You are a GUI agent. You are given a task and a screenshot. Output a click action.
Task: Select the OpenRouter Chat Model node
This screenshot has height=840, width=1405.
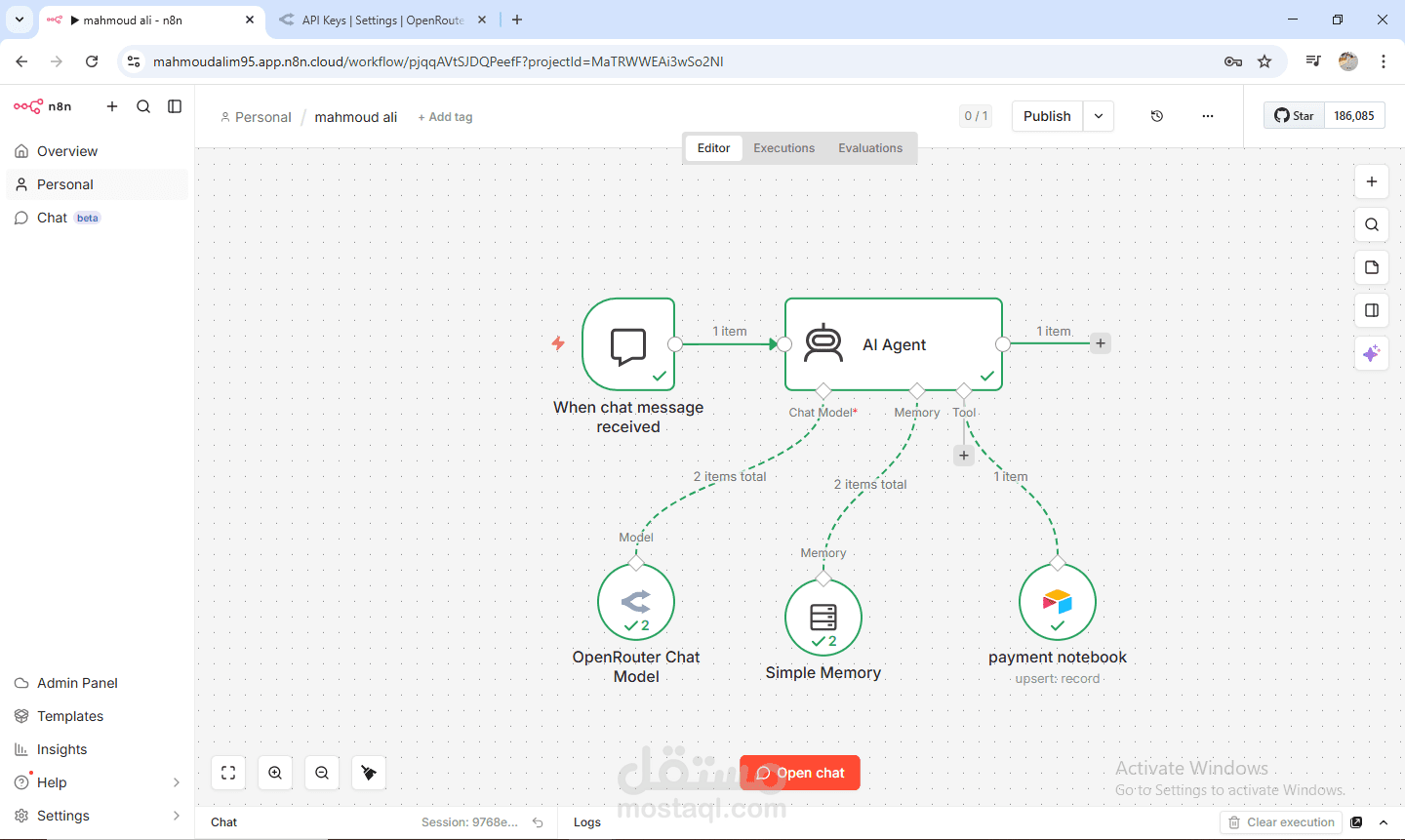tap(636, 602)
